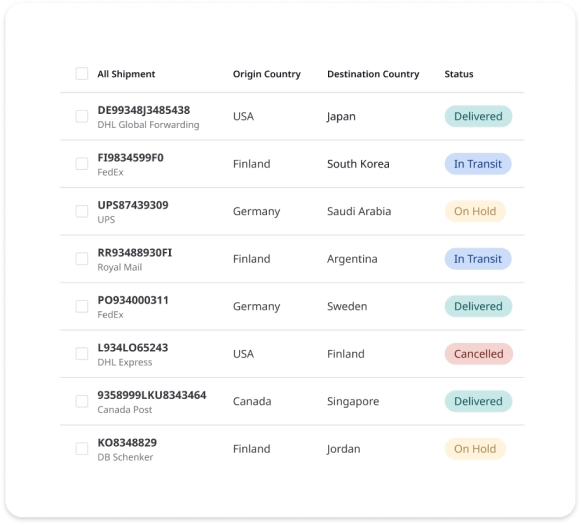Click the Cancelled status badge
Image resolution: width=581 pixels, height=525 pixels.
(x=478, y=354)
